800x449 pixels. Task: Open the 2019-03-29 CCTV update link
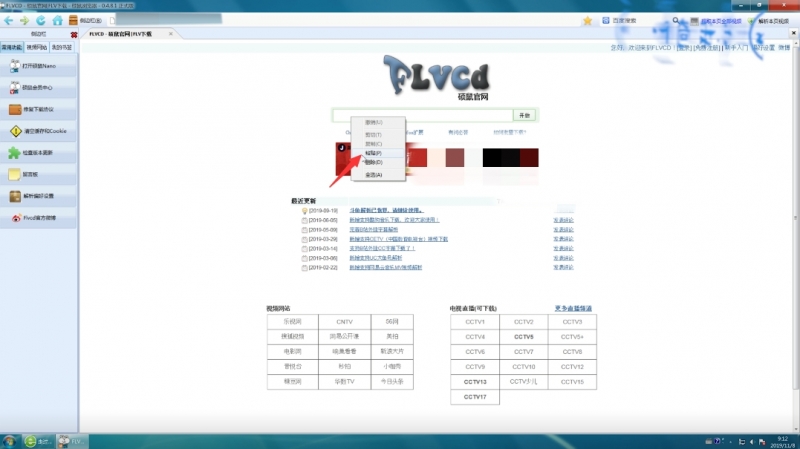tap(398, 239)
